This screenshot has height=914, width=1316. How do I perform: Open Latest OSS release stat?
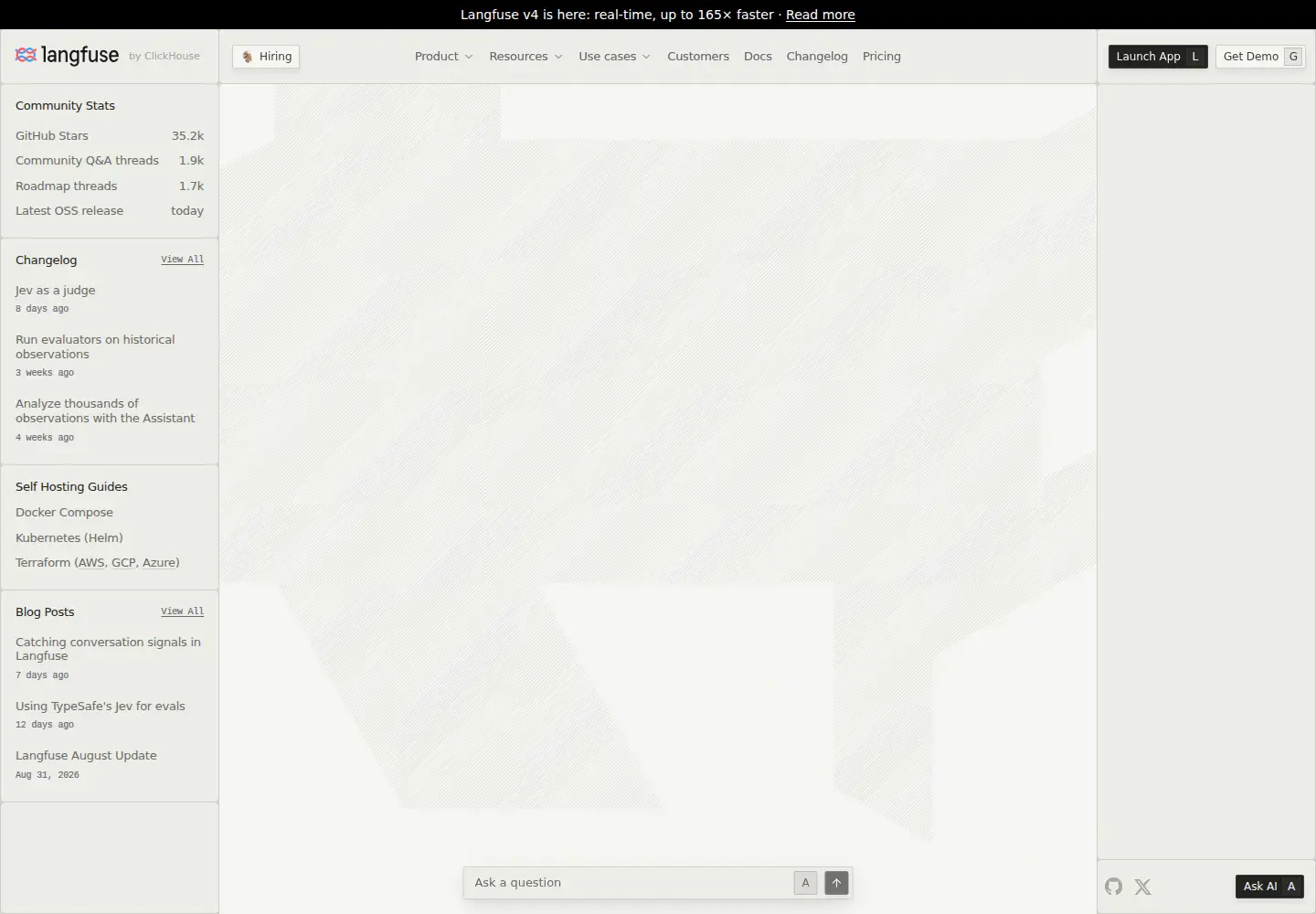[110, 211]
